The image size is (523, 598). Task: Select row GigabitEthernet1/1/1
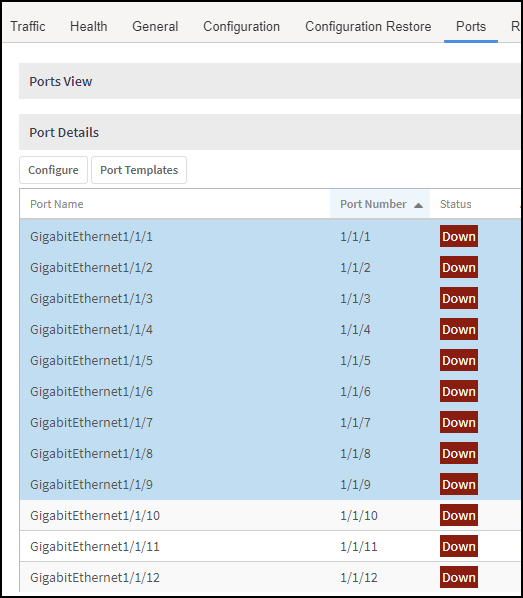click(270, 236)
